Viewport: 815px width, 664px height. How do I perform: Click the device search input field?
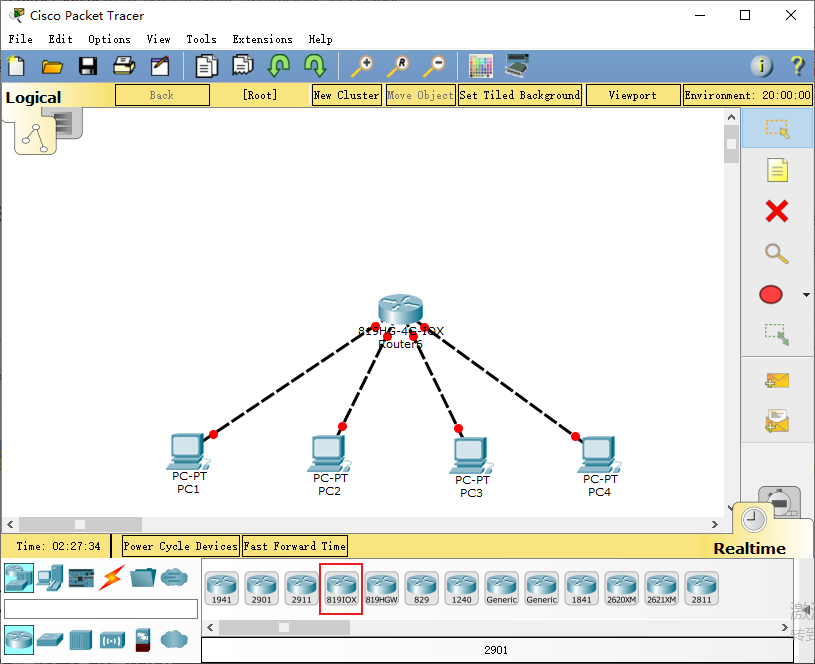(x=101, y=609)
